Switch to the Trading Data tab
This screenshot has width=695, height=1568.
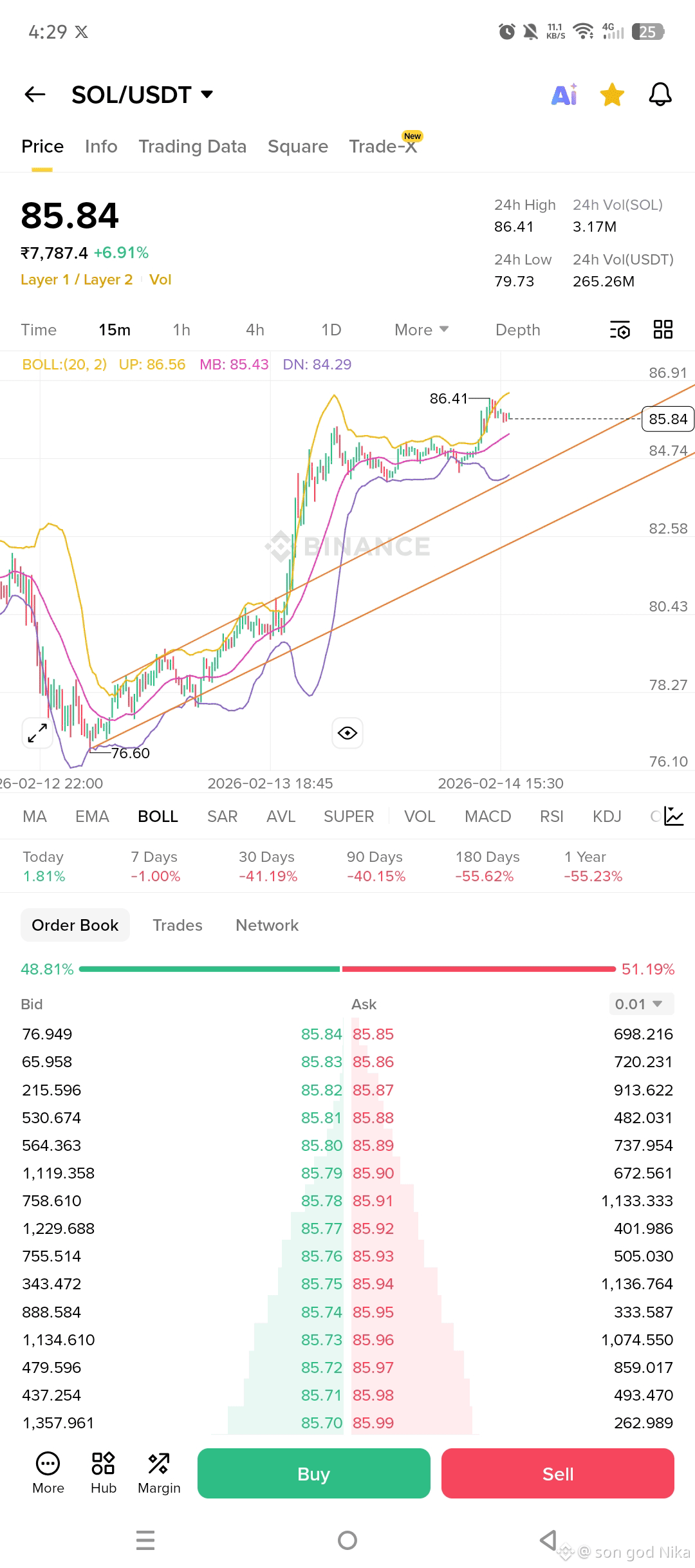tap(192, 147)
